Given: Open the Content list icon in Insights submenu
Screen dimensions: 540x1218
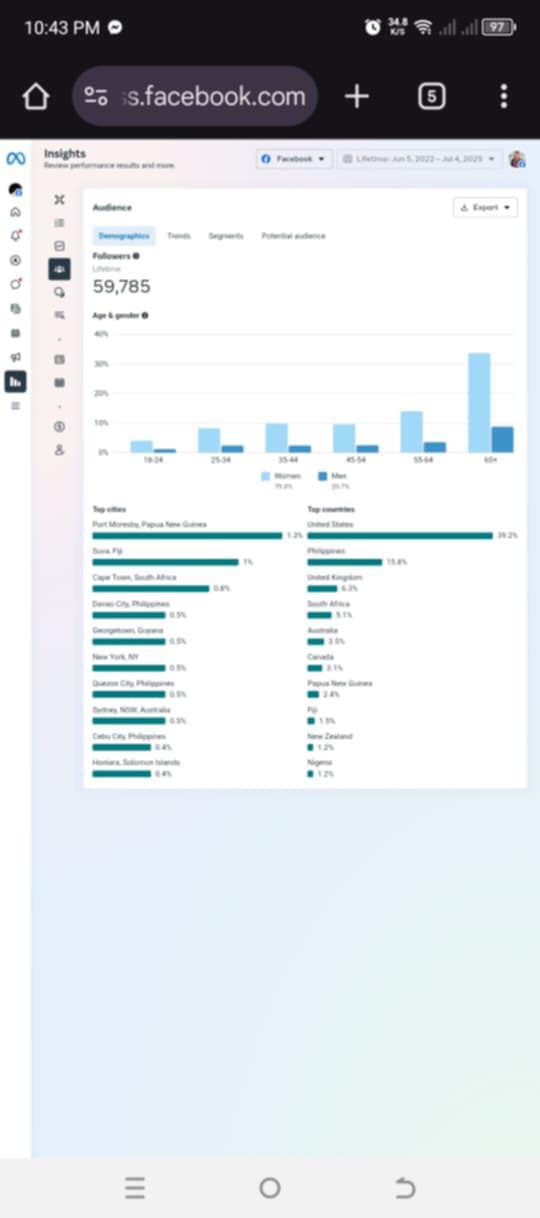Looking at the screenshot, I should [x=59, y=382].
